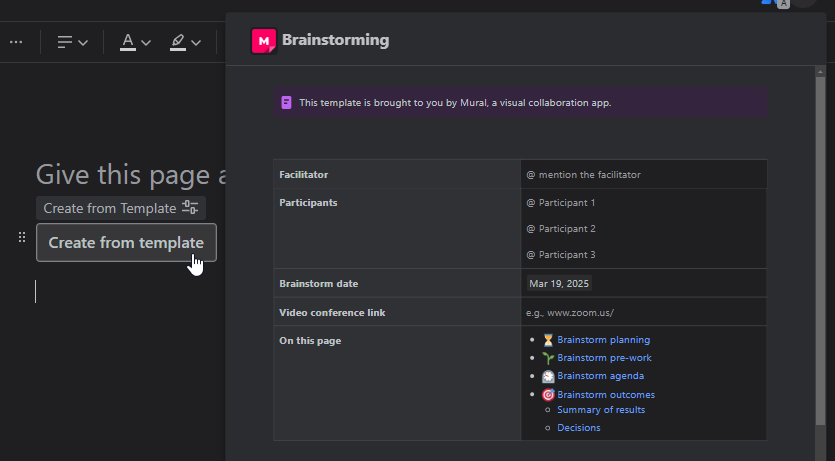
Task: Click the highlight color marker icon
Action: (x=177, y=42)
